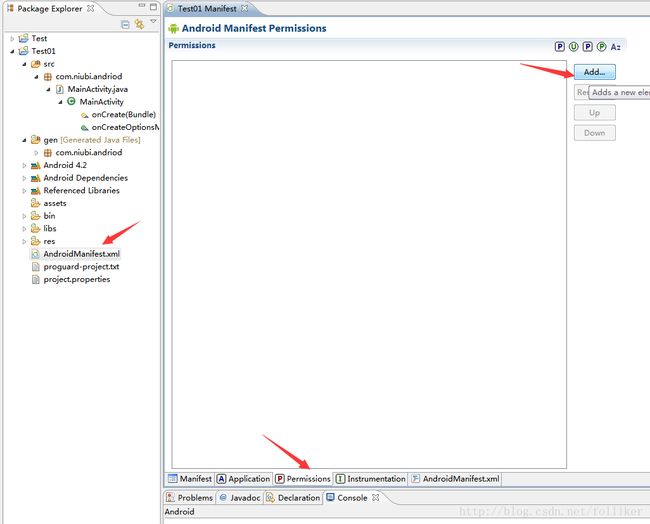
Task: Toggle the first blue P permission filter
Action: pos(560,47)
